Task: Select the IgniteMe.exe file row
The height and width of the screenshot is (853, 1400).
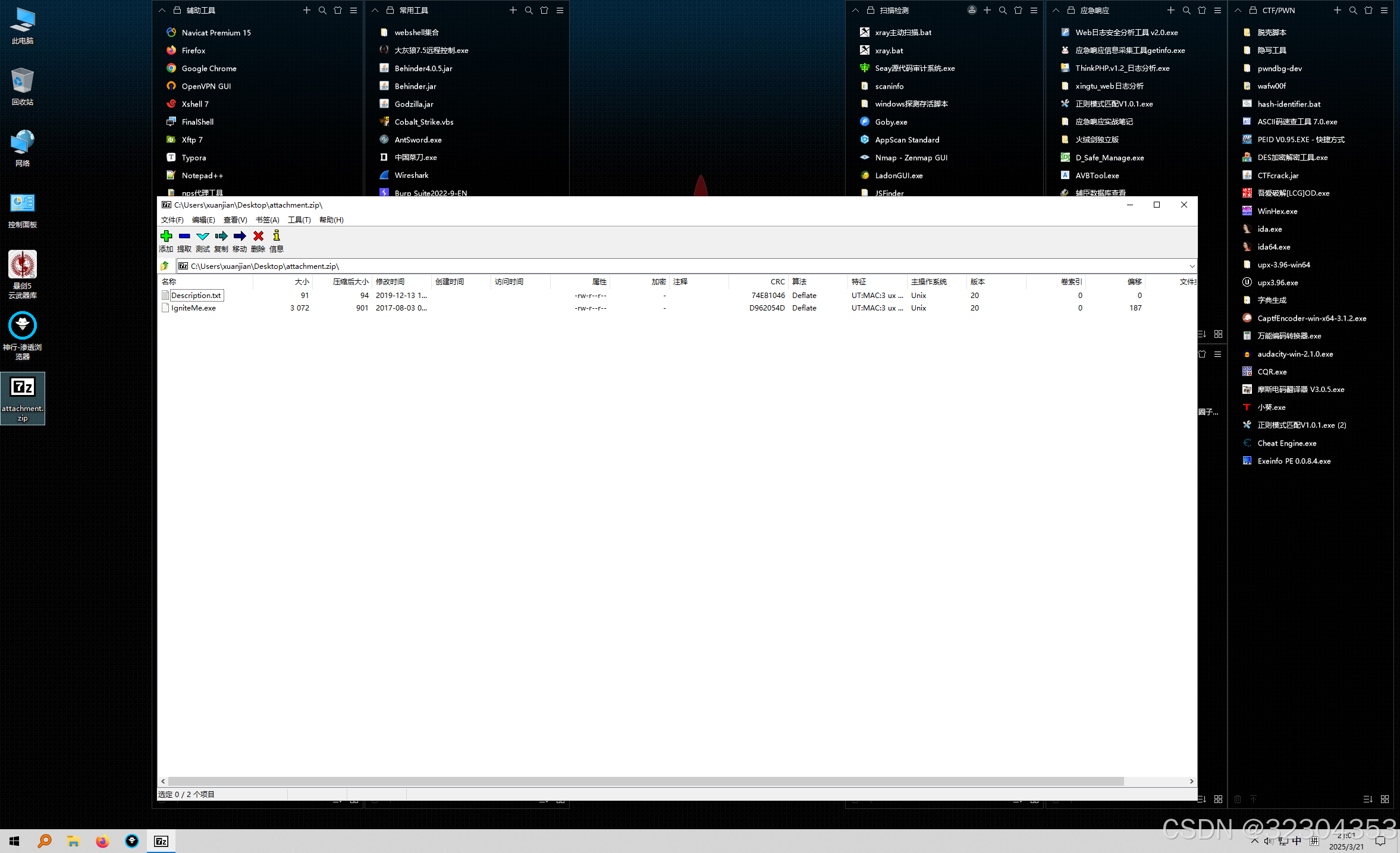Action: [x=193, y=308]
